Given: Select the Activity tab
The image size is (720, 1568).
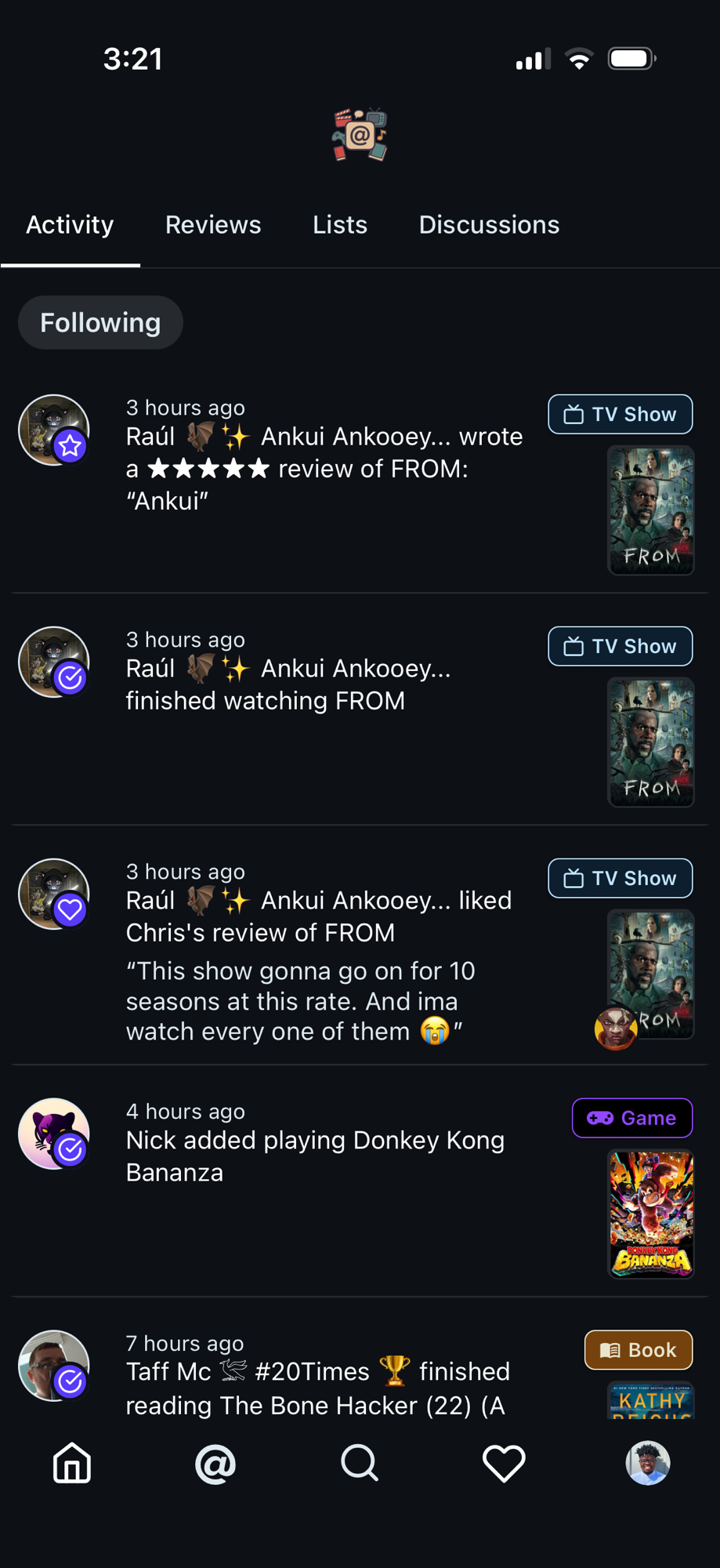Looking at the screenshot, I should pyautogui.click(x=70, y=225).
